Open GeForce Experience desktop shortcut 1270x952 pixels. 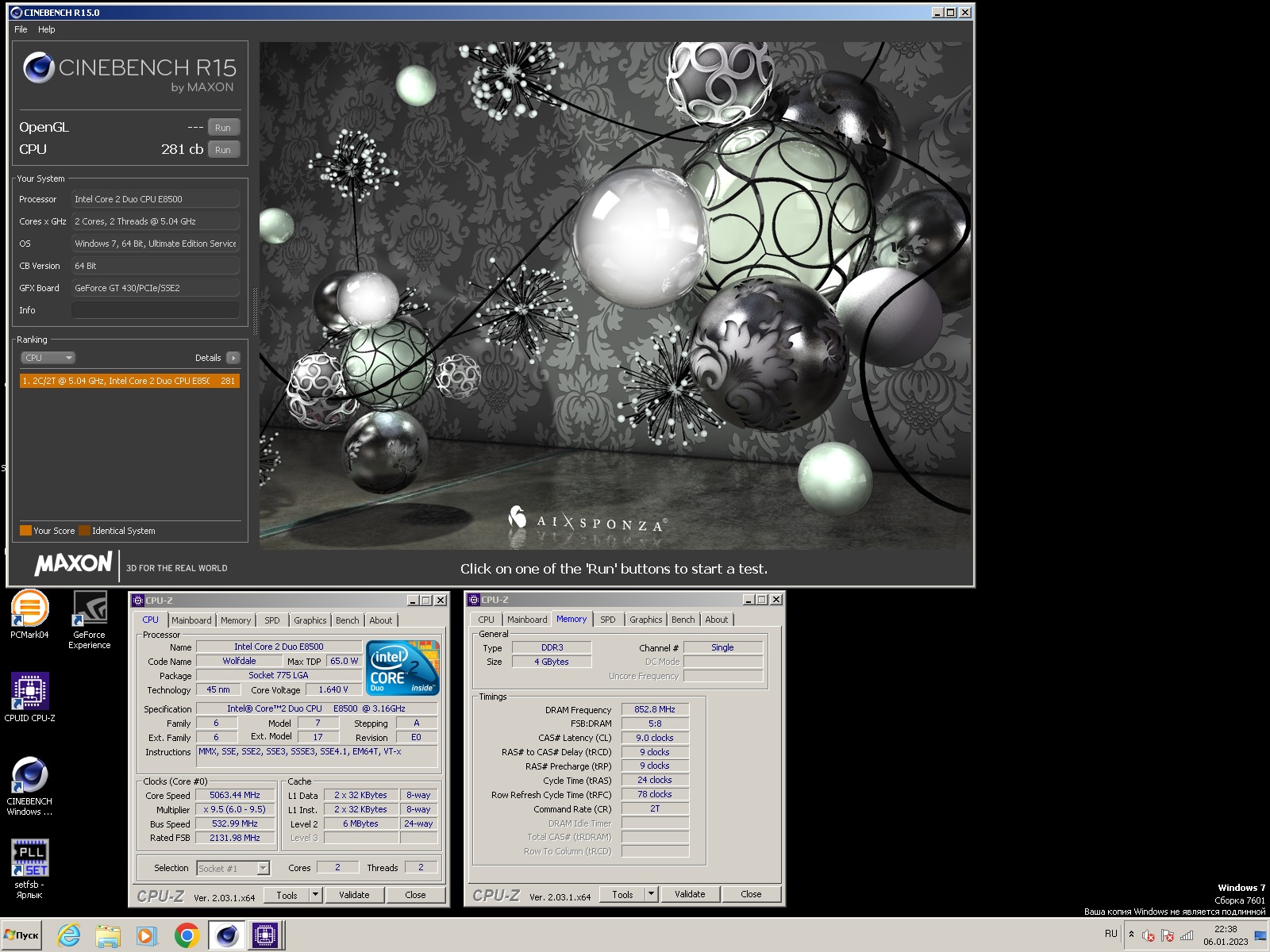pyautogui.click(x=90, y=620)
